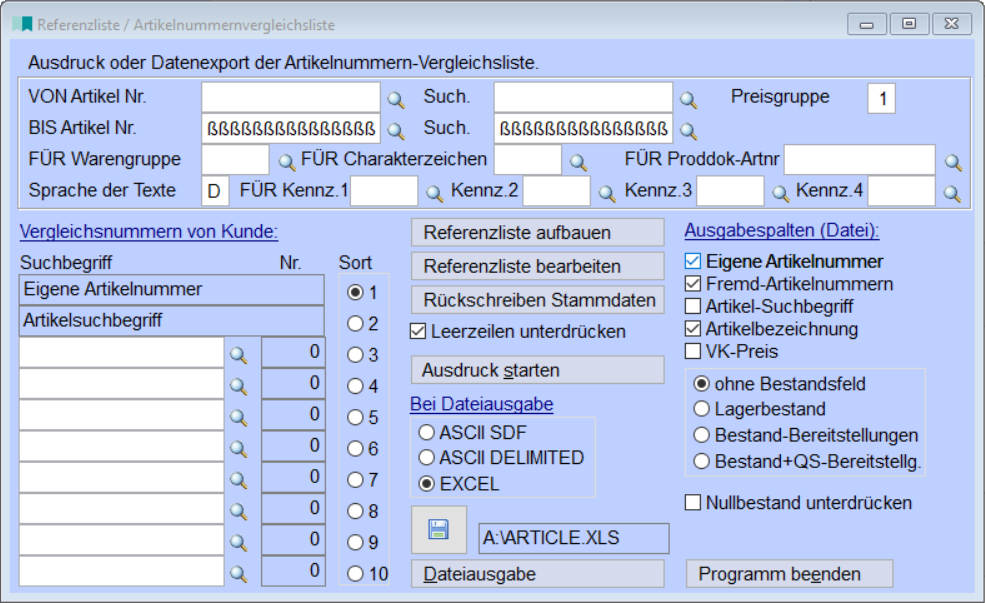Open search lookup for VON Artikel Nr.
This screenshot has width=985, height=603.
[394, 101]
